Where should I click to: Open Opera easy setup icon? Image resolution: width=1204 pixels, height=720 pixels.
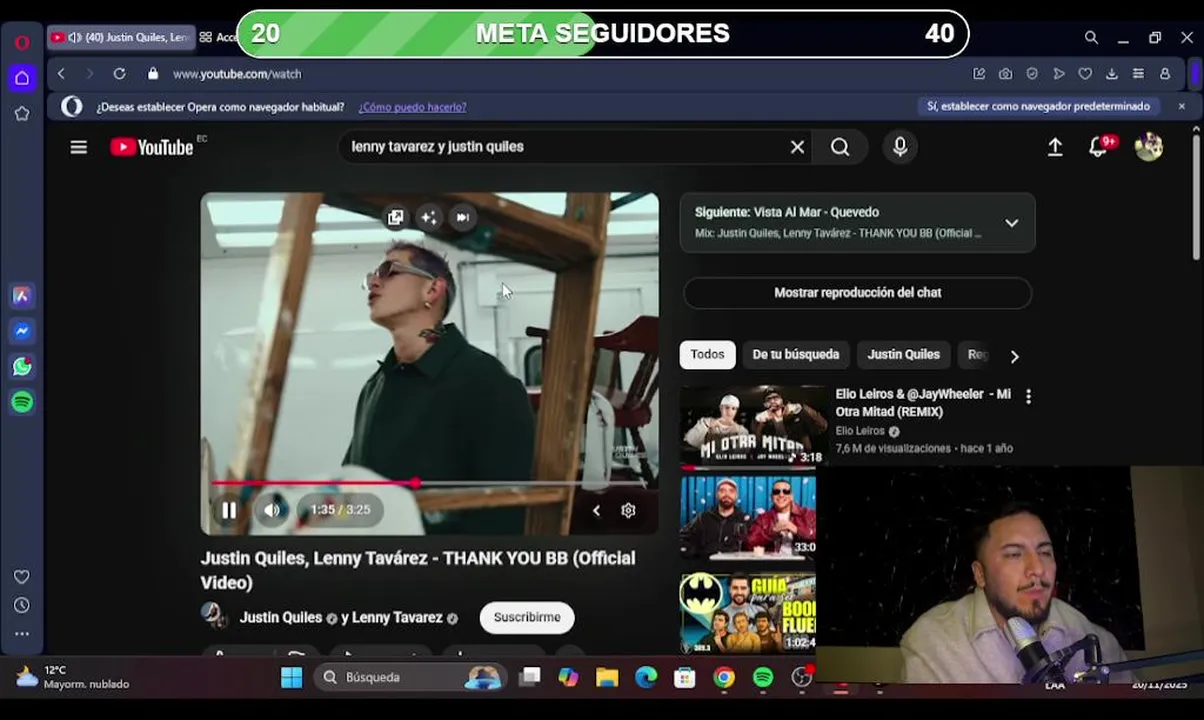tap(1138, 74)
